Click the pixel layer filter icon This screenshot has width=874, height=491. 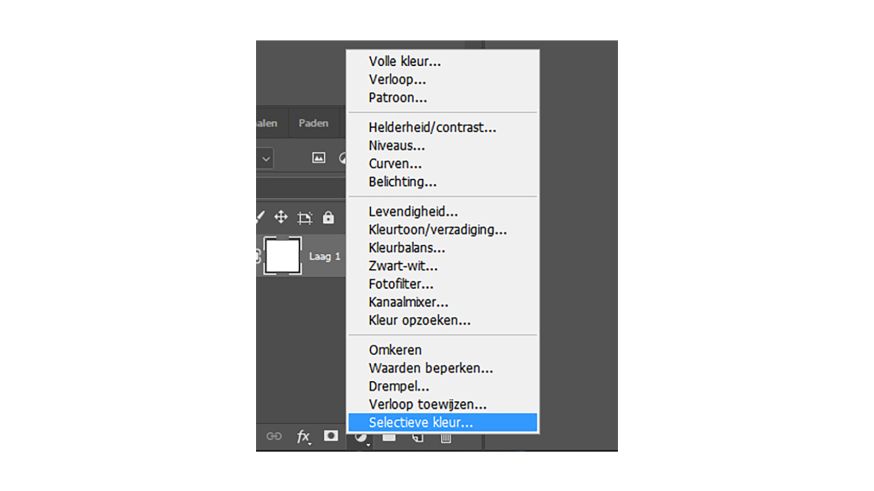[319, 158]
